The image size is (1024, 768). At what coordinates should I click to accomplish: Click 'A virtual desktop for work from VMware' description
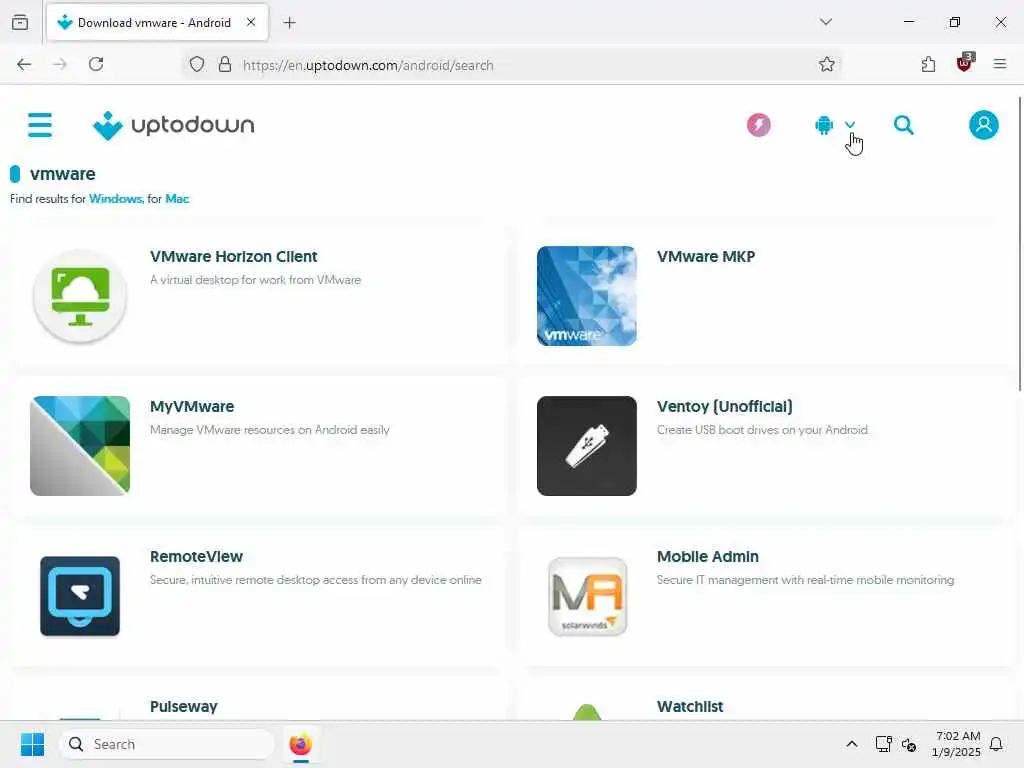[255, 280]
